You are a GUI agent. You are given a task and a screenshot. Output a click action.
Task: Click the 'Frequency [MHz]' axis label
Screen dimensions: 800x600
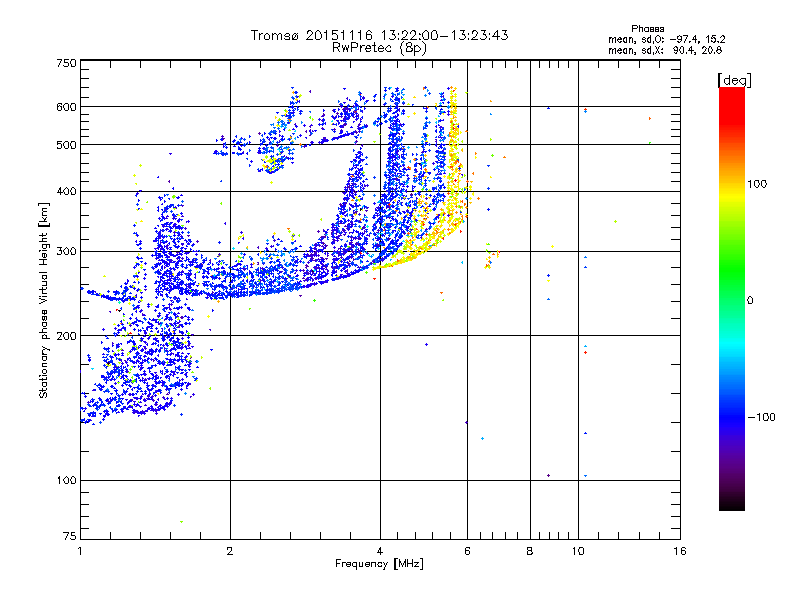pyautogui.click(x=379, y=564)
